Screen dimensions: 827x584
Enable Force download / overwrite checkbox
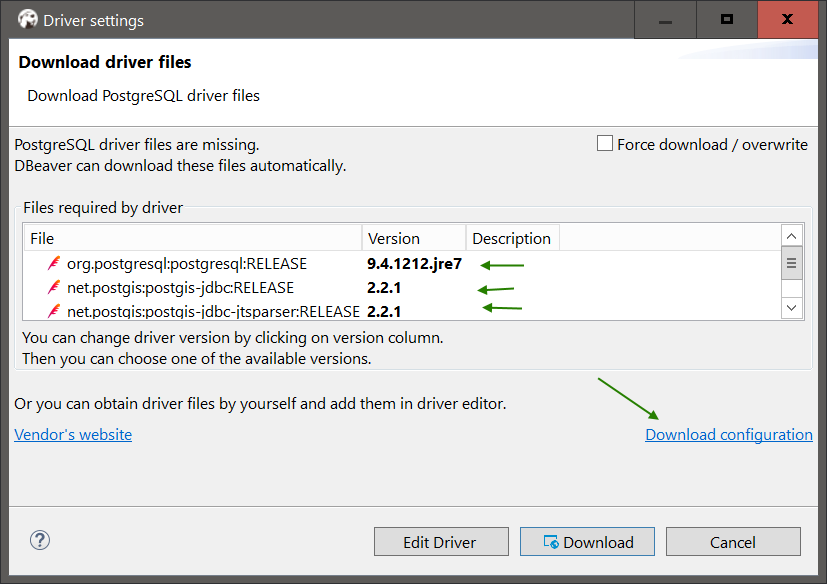point(604,143)
